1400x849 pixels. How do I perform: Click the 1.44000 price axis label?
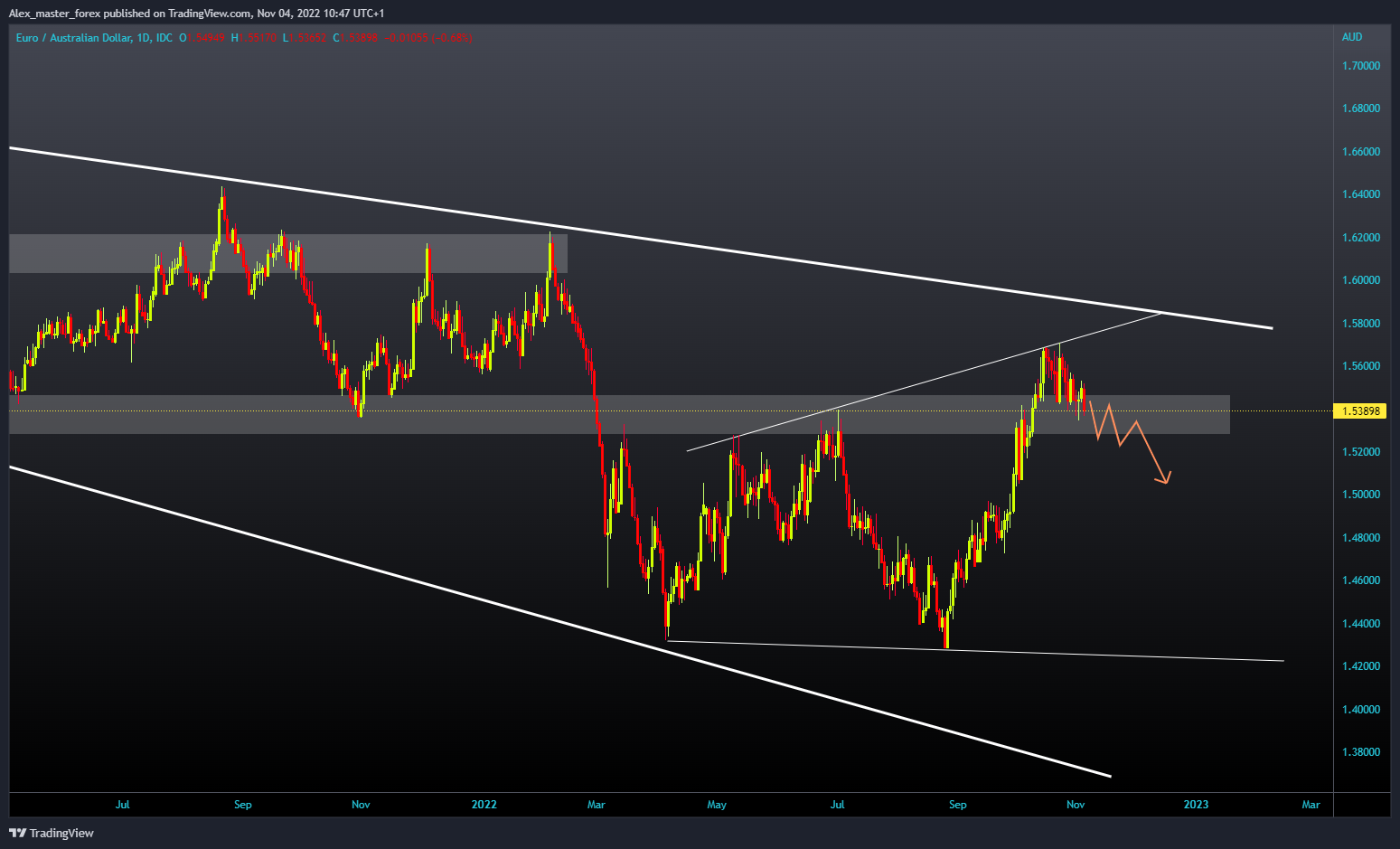pyautogui.click(x=1361, y=624)
